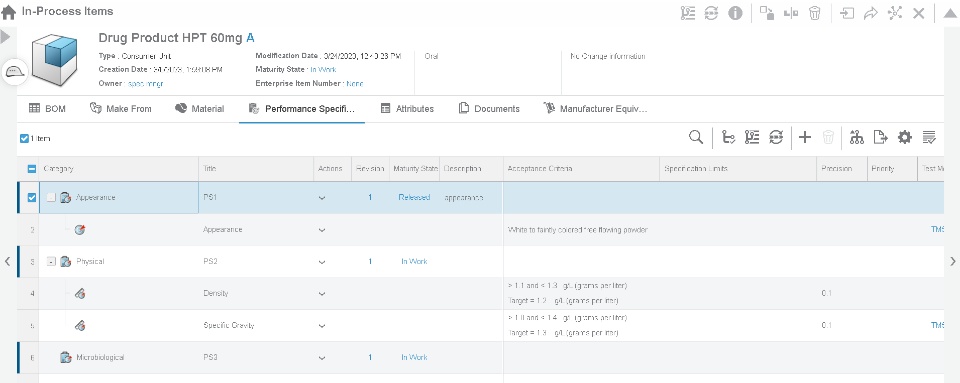Image resolution: width=960 pixels, height=383 pixels.
Task: Toggle the header select-all checkbox
Action: [x=32, y=169]
